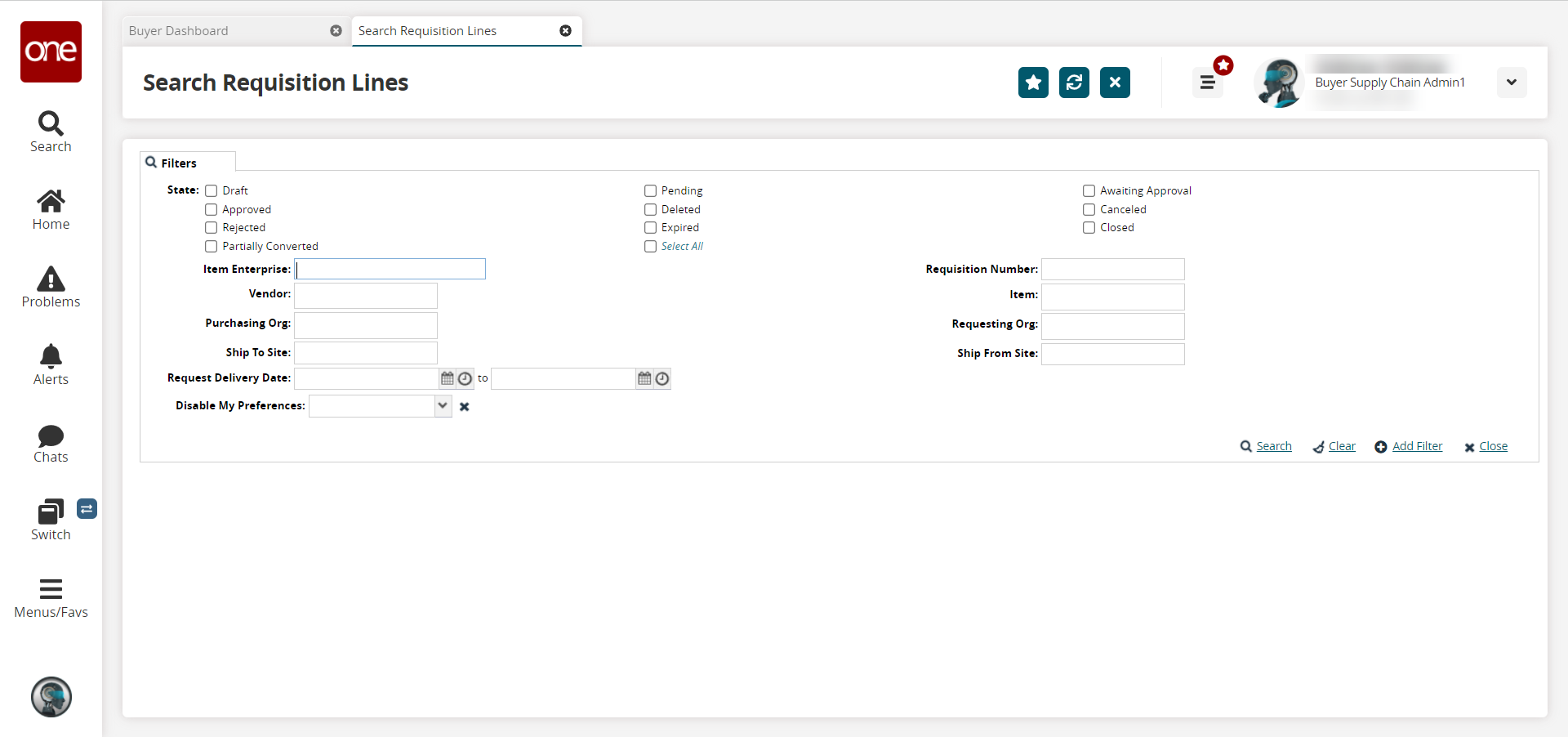Image resolution: width=1568 pixels, height=737 pixels.
Task: Switch to the Buyer Dashboard tab
Action: click(179, 31)
